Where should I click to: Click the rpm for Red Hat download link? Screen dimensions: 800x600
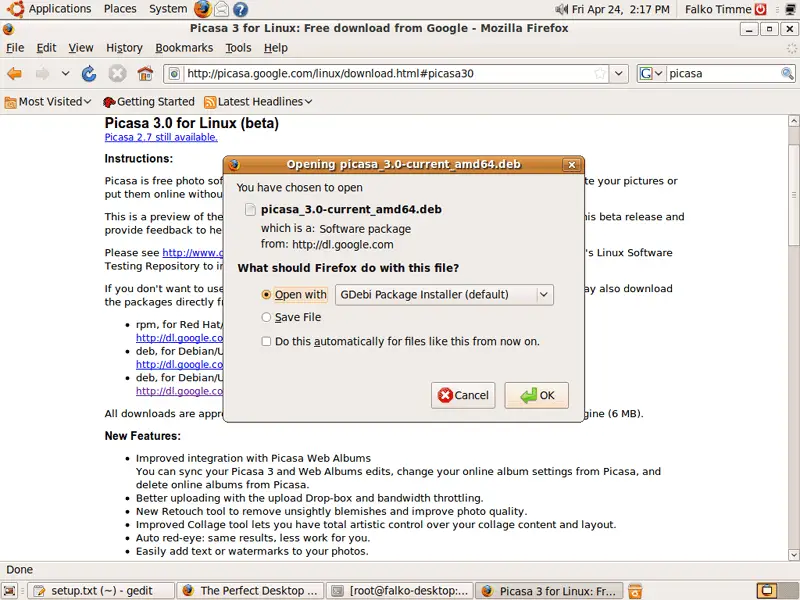click(179, 338)
